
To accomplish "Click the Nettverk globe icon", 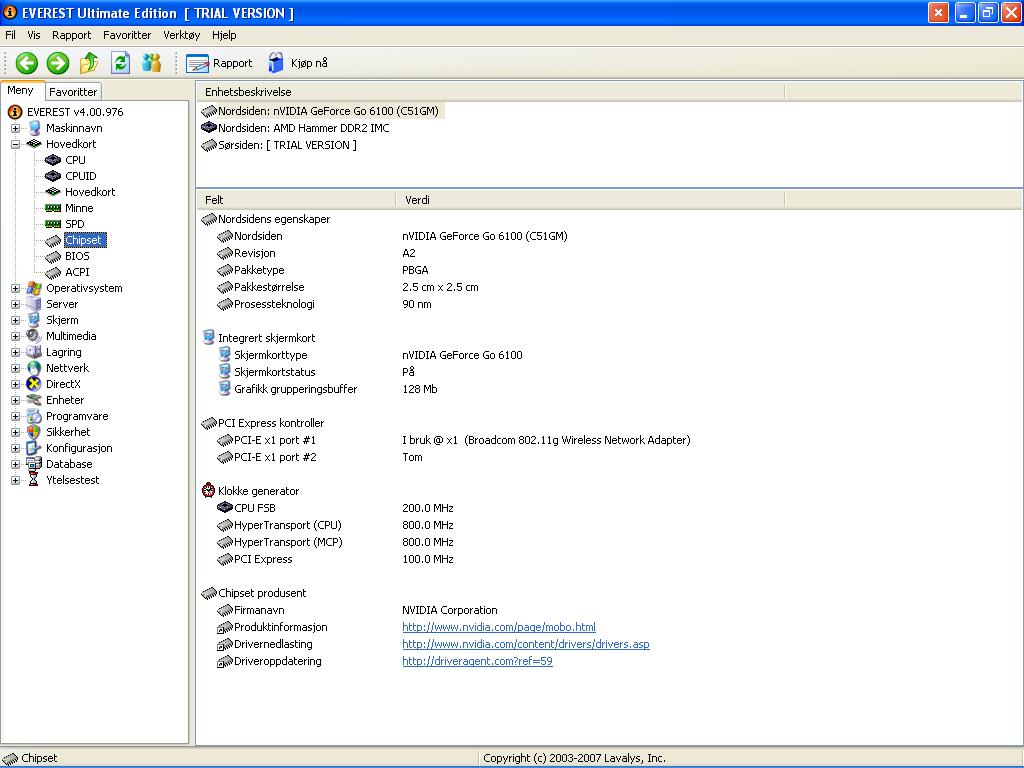I will [x=34, y=368].
